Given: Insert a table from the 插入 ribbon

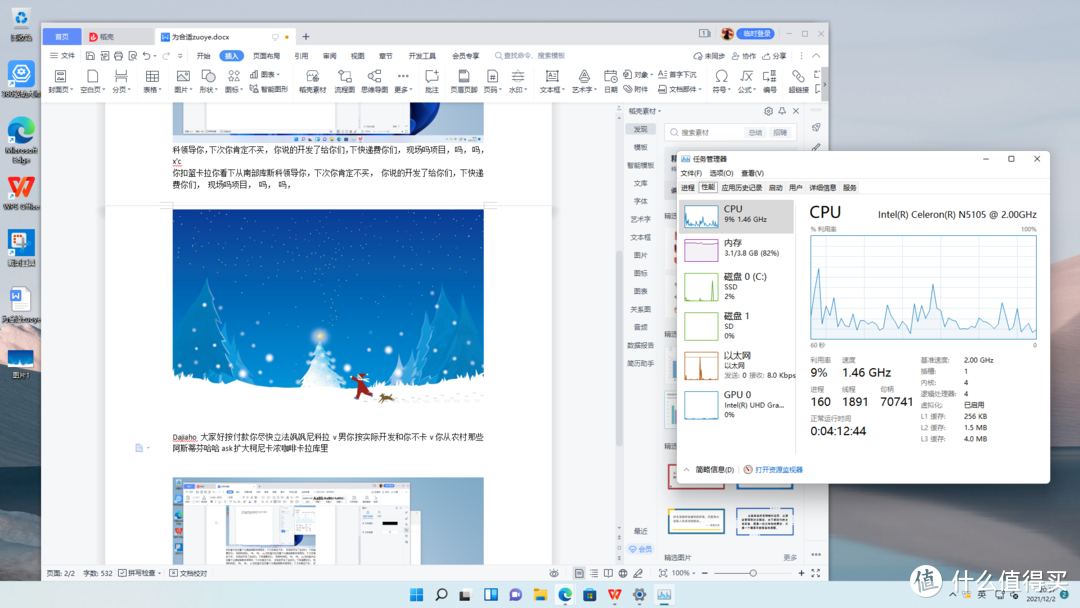Looking at the screenshot, I should click(152, 77).
